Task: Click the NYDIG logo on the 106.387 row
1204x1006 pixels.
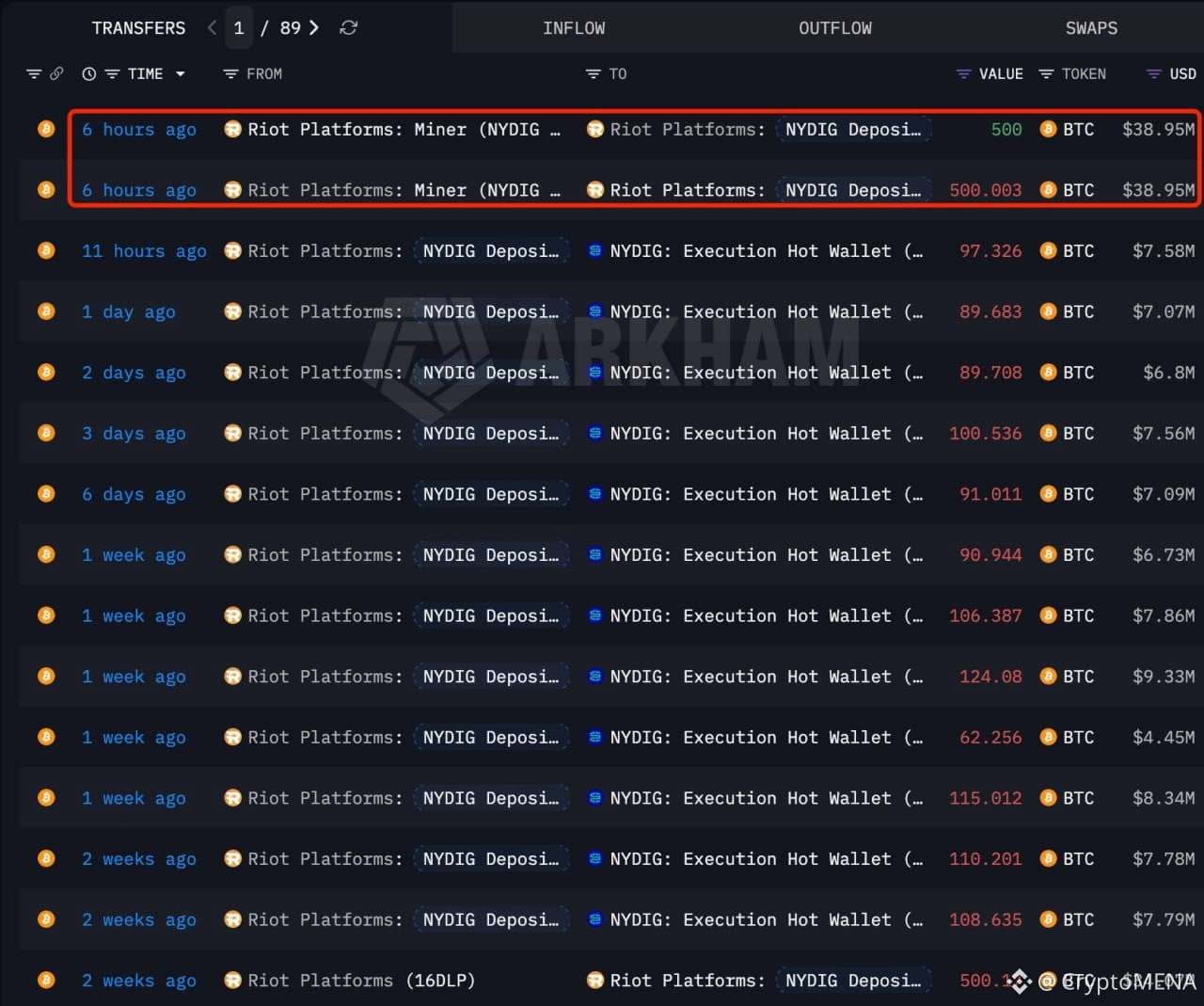Action: pos(594,615)
